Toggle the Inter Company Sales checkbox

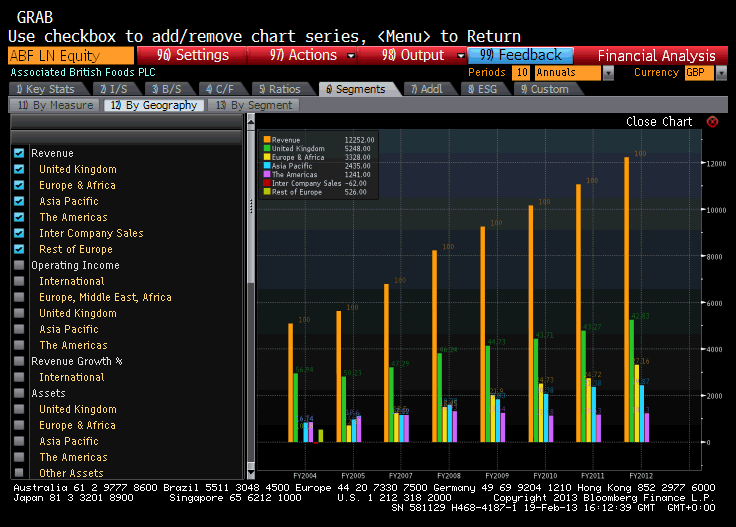pos(19,233)
